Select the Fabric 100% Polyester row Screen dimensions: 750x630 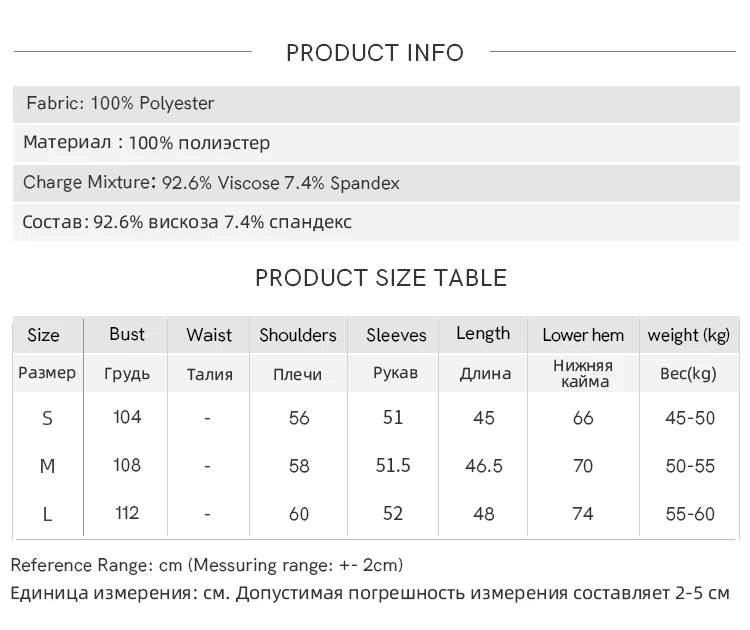376,104
